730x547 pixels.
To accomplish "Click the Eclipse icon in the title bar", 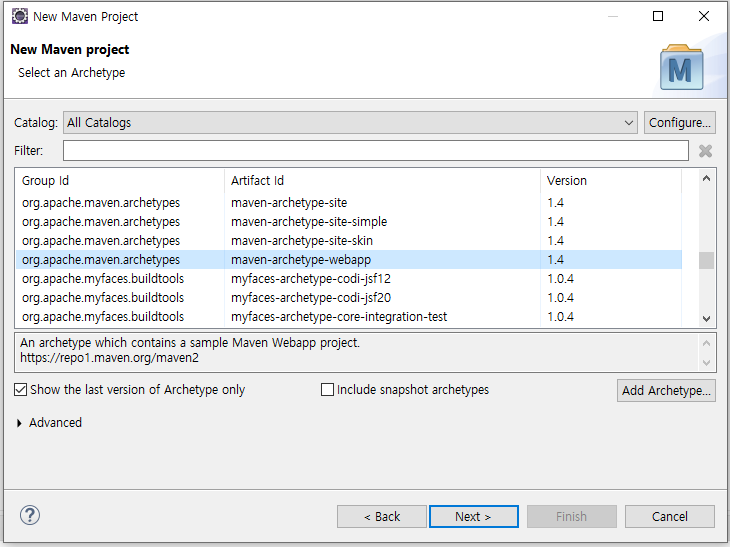I will (x=20, y=16).
